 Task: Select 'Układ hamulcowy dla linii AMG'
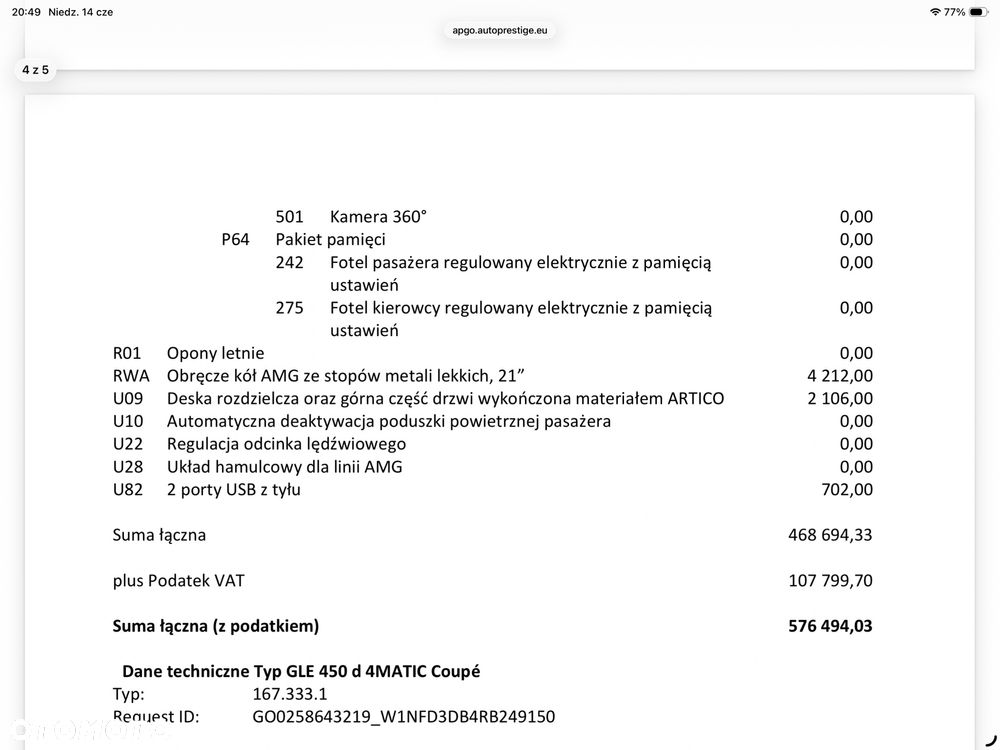284,467
